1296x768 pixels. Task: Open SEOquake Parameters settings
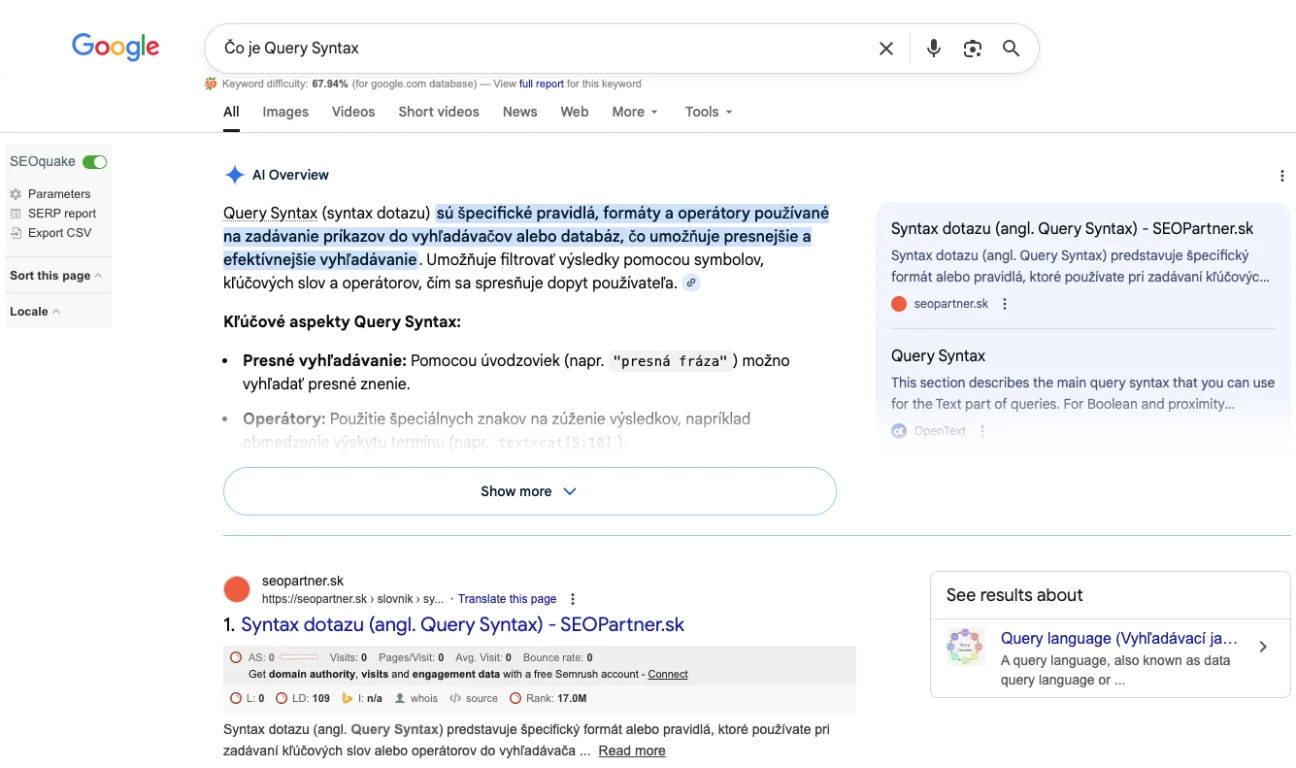point(58,194)
